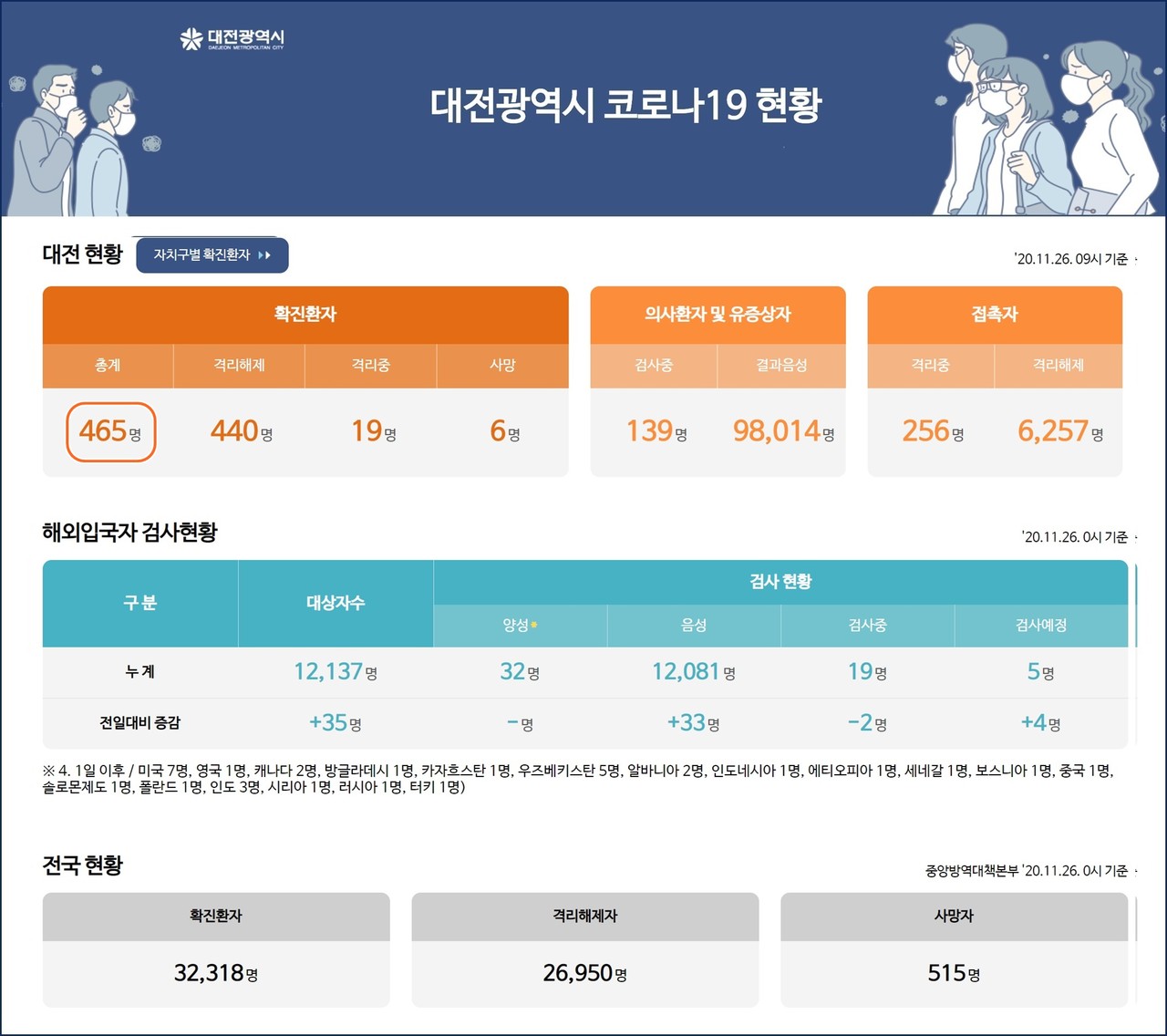Click the 대전 현황 heading
The image size is (1167, 1036).
(x=82, y=254)
